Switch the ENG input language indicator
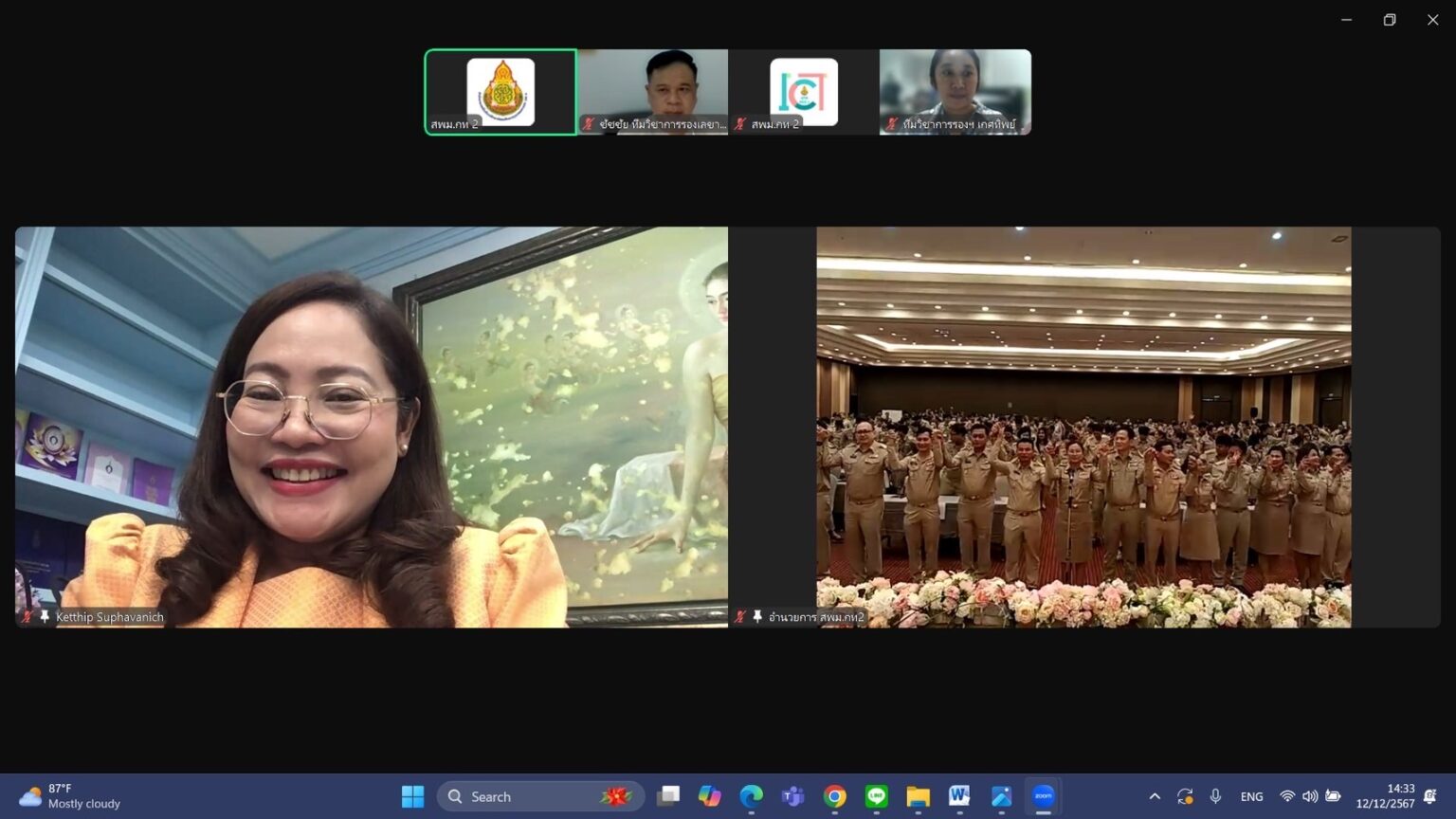The width and height of the screenshot is (1456, 819). click(x=1251, y=796)
